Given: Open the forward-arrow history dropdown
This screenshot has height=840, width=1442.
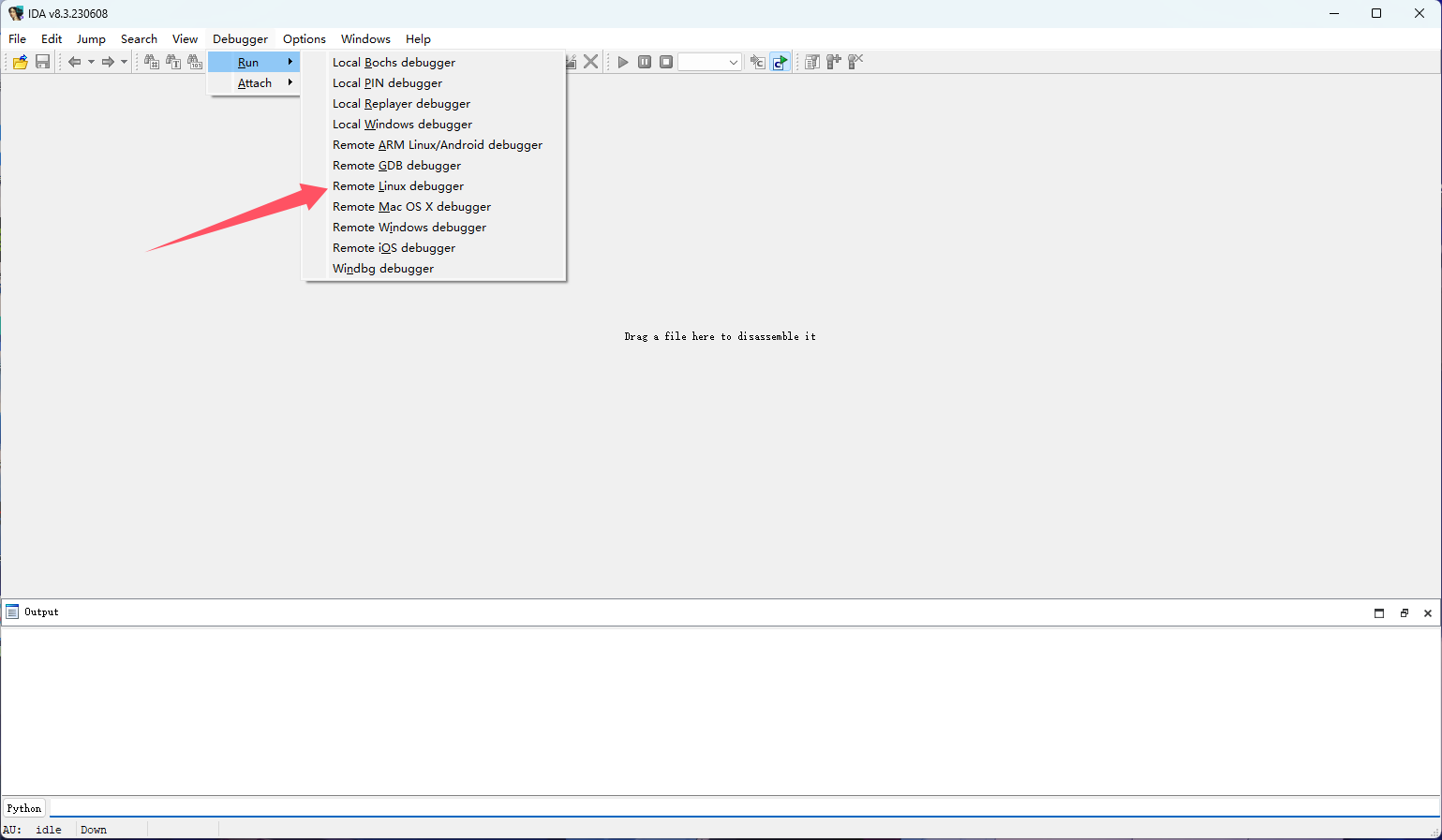Looking at the screenshot, I should [x=124, y=62].
